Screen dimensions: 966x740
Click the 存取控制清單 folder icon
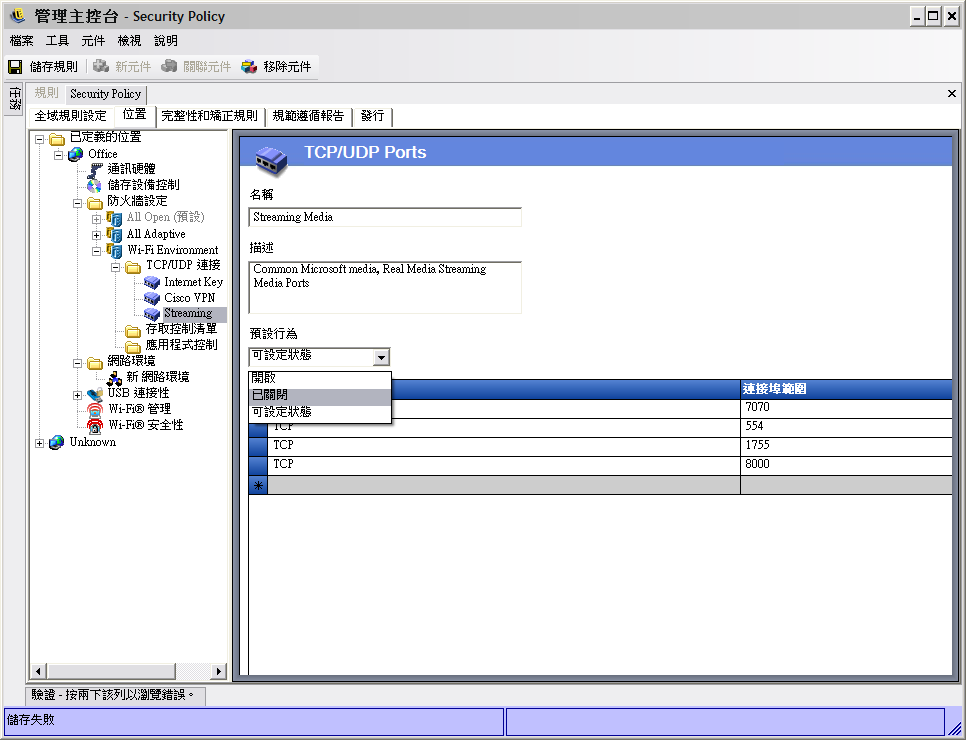[x=133, y=331]
